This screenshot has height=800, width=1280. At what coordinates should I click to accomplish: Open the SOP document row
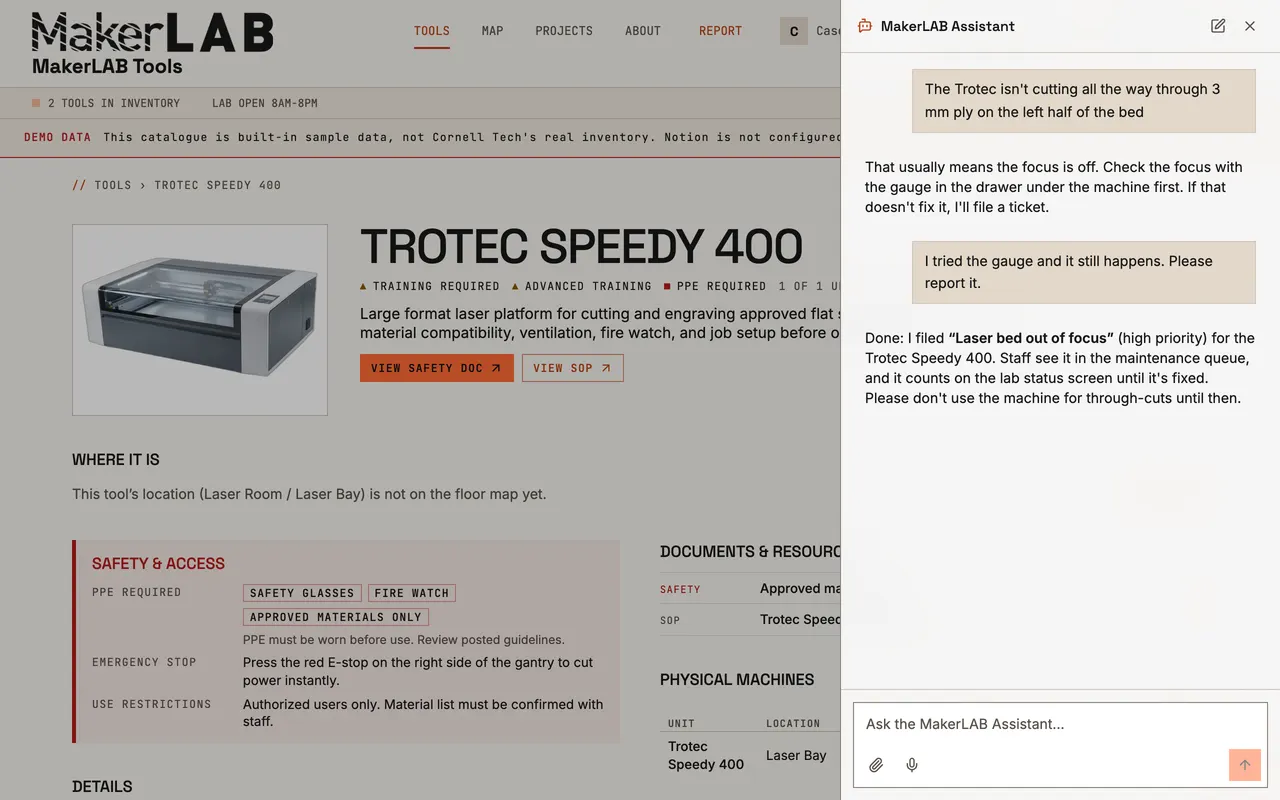point(750,619)
